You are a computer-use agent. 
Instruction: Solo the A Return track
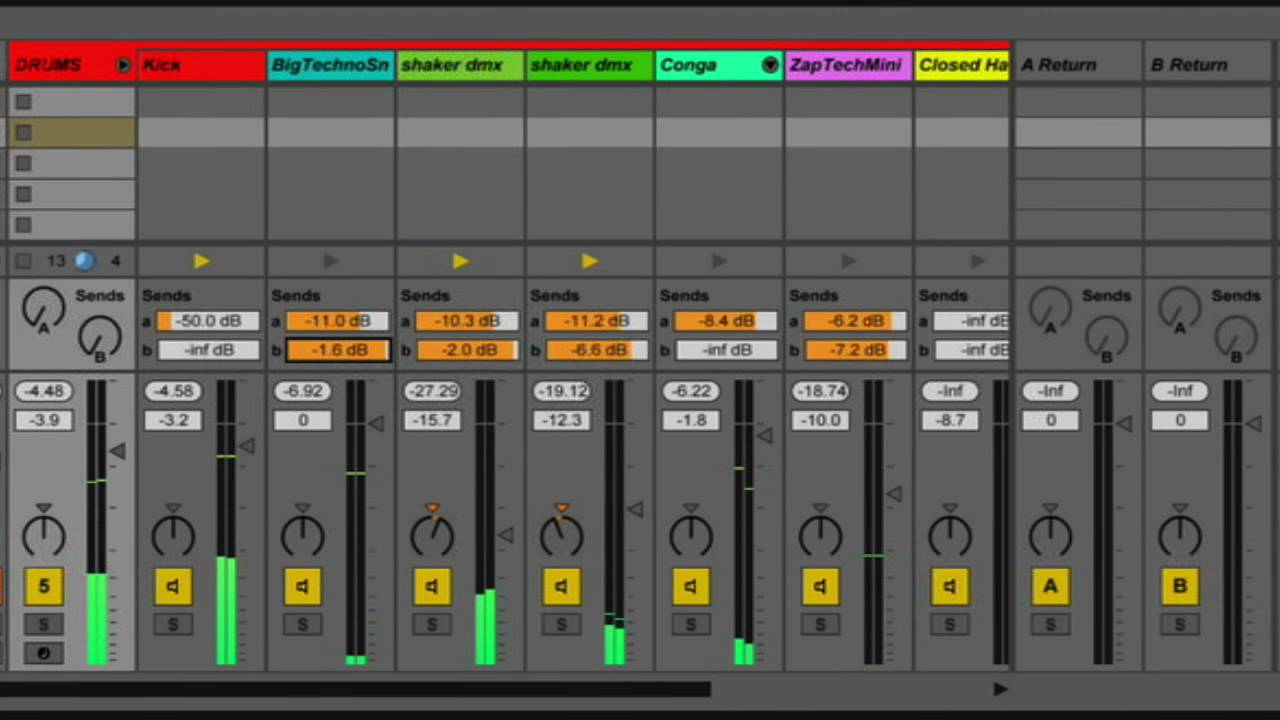point(1050,625)
